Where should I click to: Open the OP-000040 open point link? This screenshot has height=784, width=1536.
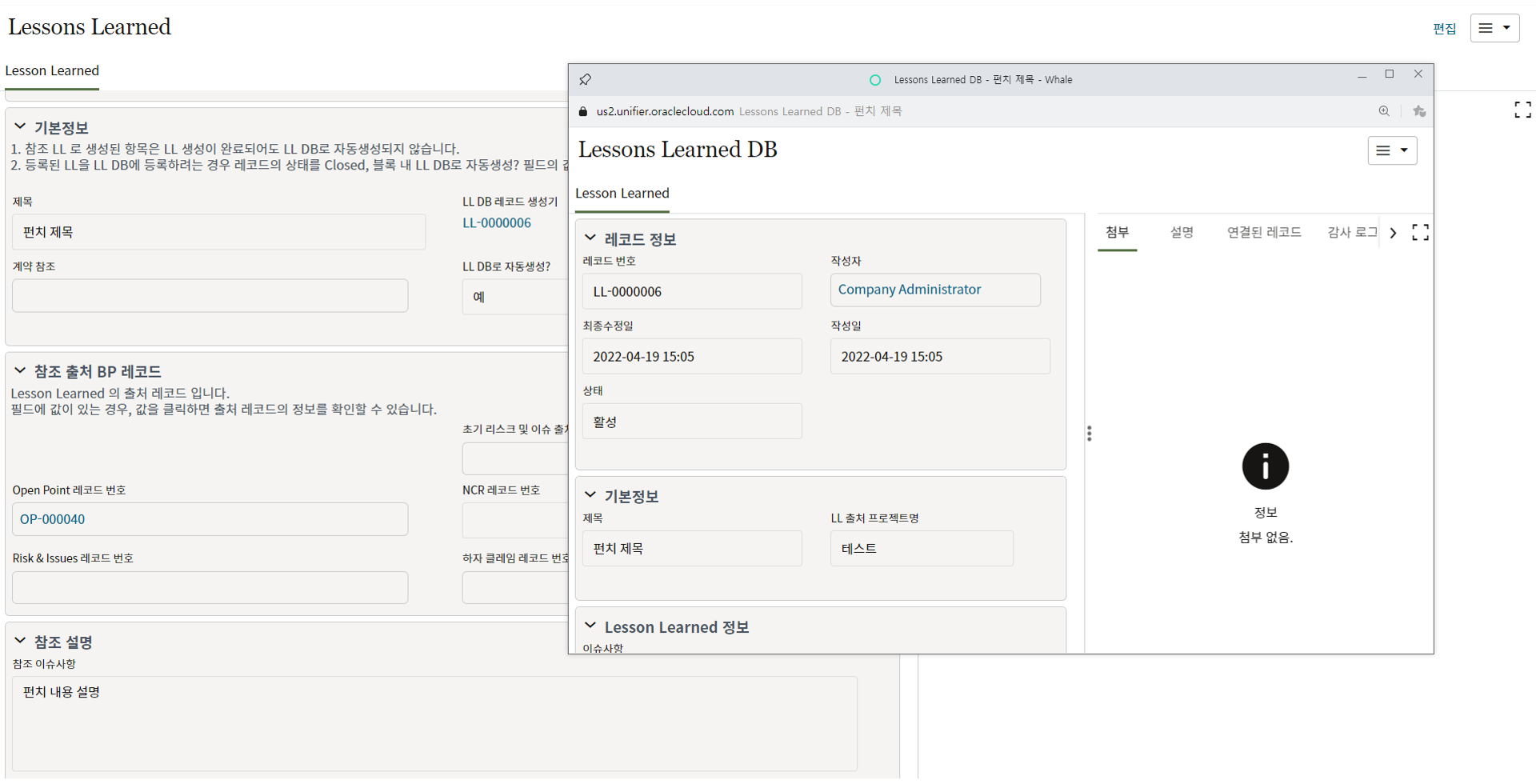click(x=53, y=519)
